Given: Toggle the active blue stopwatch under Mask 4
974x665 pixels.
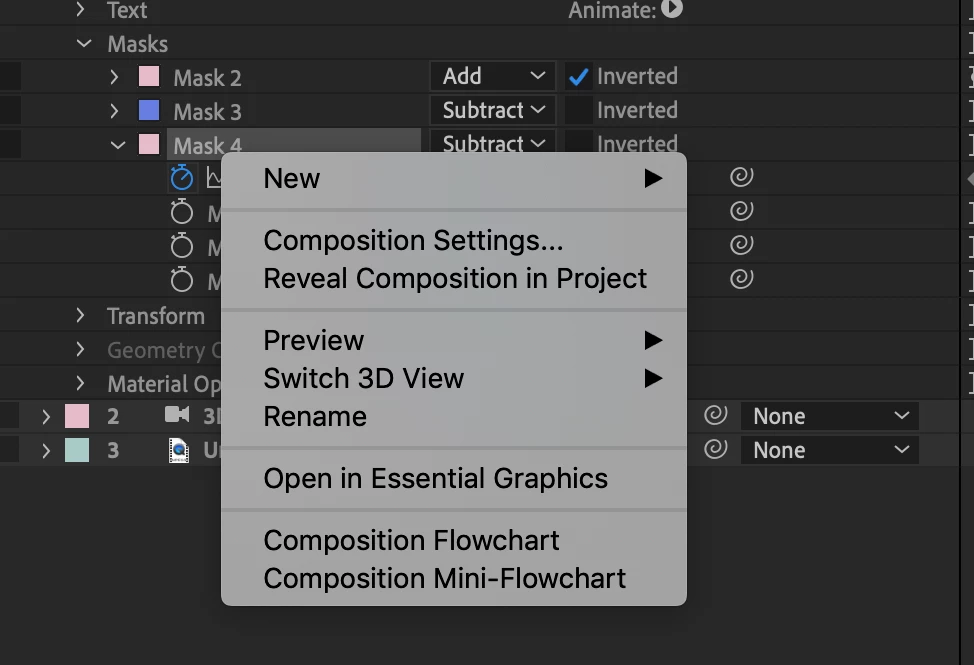Looking at the screenshot, I should pos(181,178).
